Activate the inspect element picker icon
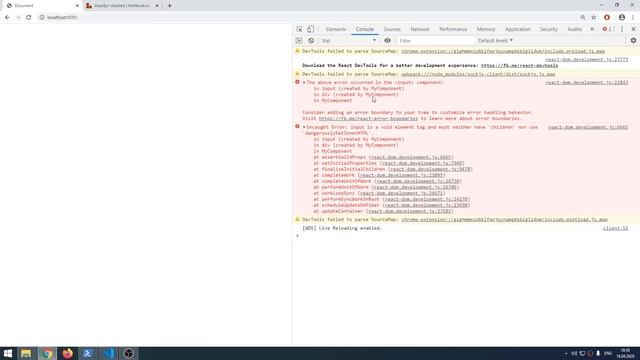 click(x=299, y=29)
